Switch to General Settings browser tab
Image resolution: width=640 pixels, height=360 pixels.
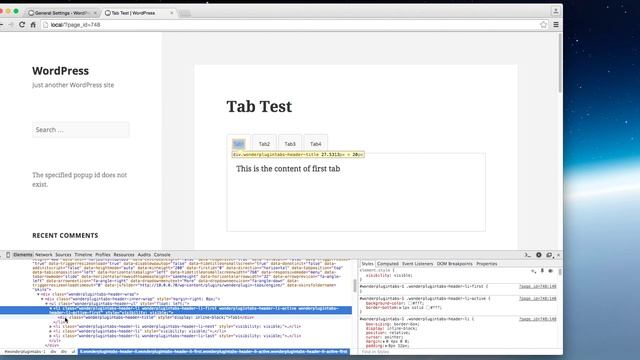coord(62,13)
